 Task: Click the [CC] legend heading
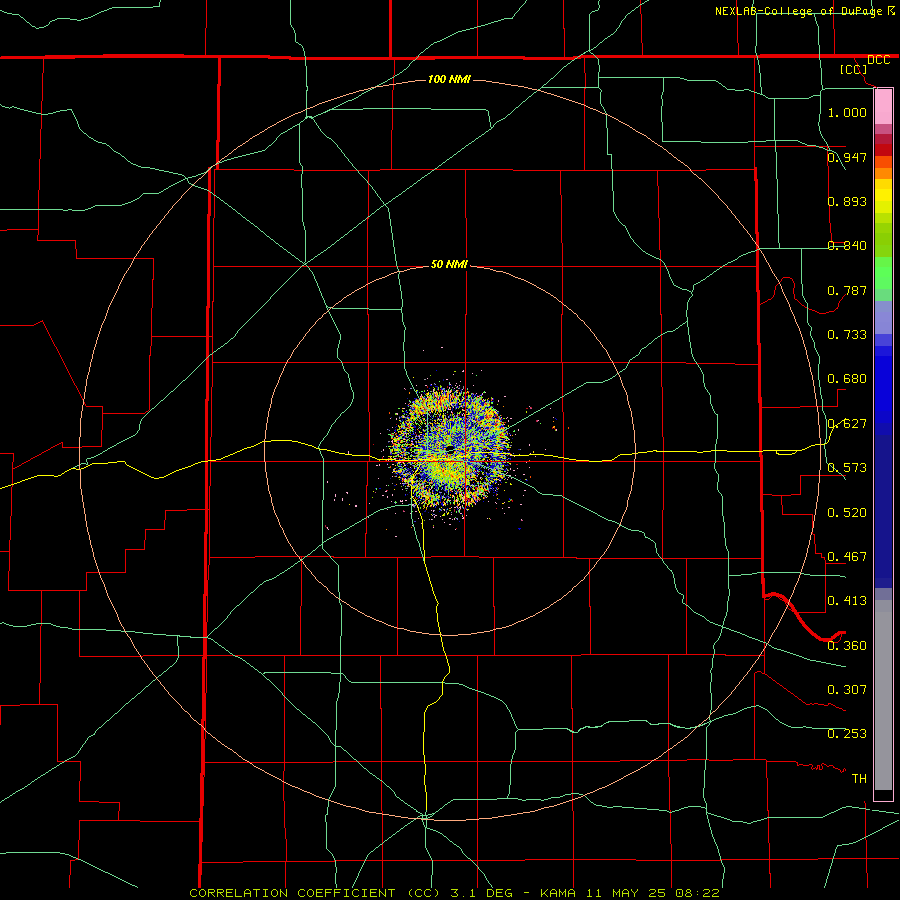pyautogui.click(x=854, y=69)
